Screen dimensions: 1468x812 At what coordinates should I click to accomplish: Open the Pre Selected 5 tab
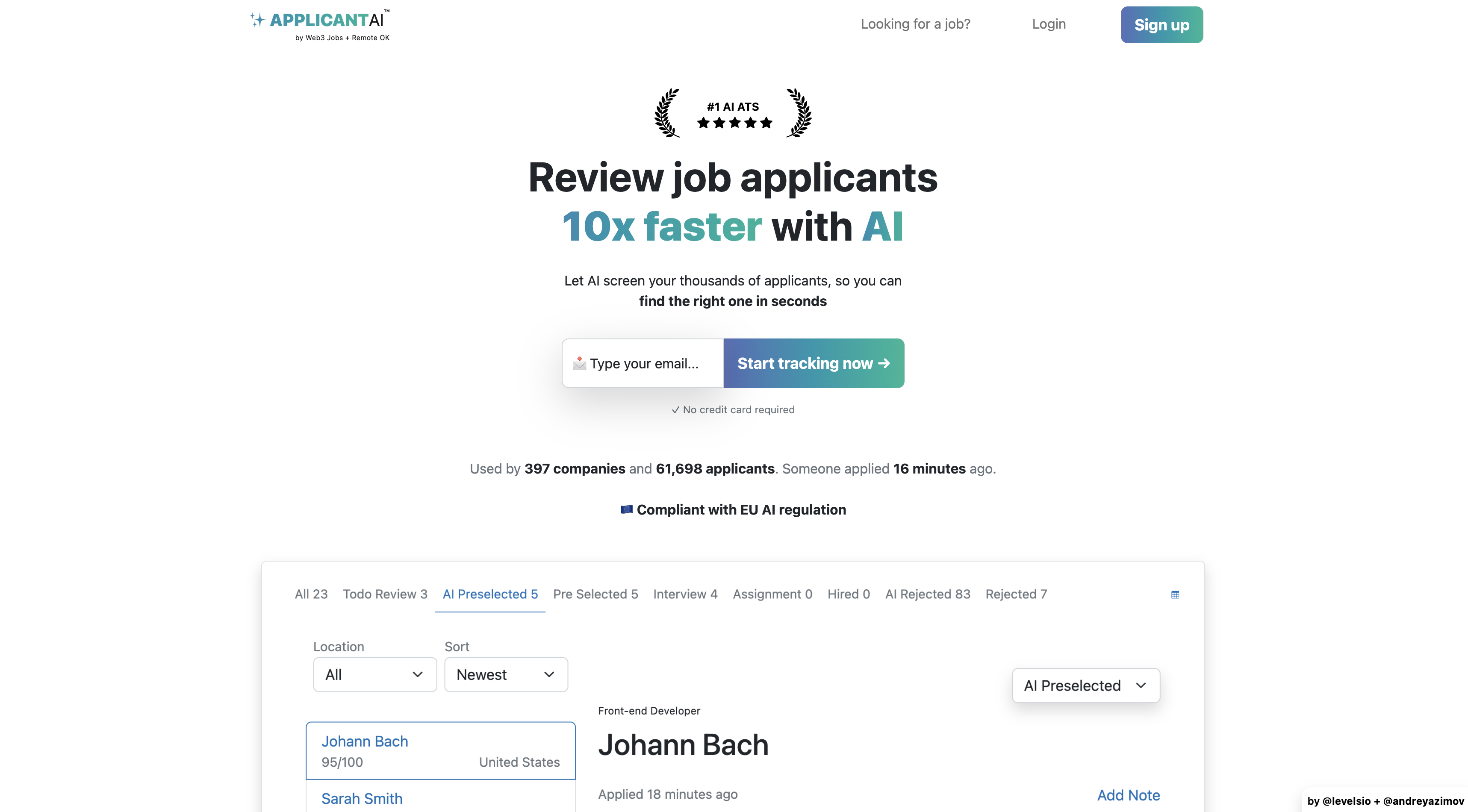(x=595, y=594)
